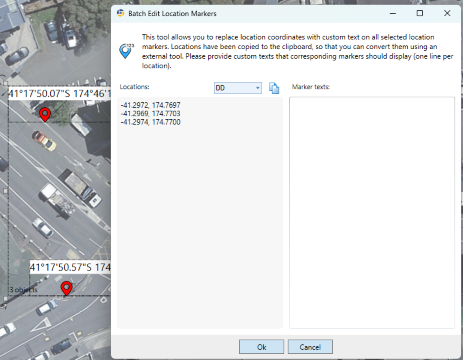Viewport: 463px width, 360px height.
Task: Click the copy locations to clipboard icon
Action: (x=274, y=88)
